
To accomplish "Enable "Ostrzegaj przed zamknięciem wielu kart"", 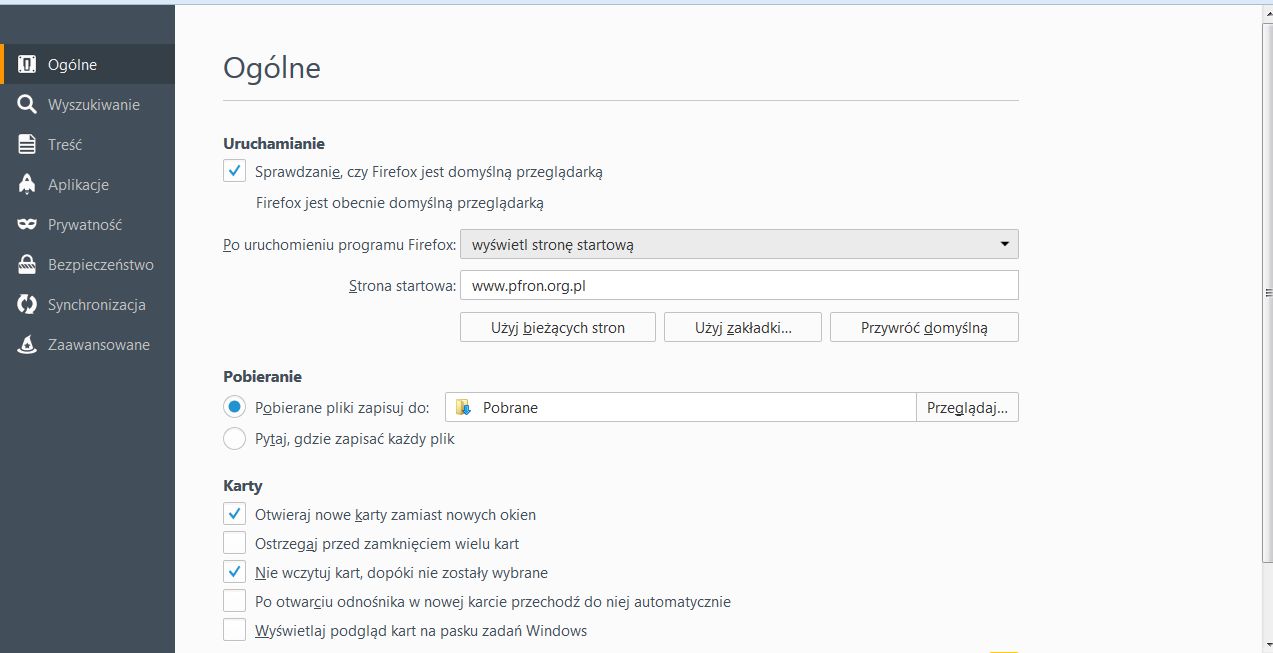I will 234,543.
